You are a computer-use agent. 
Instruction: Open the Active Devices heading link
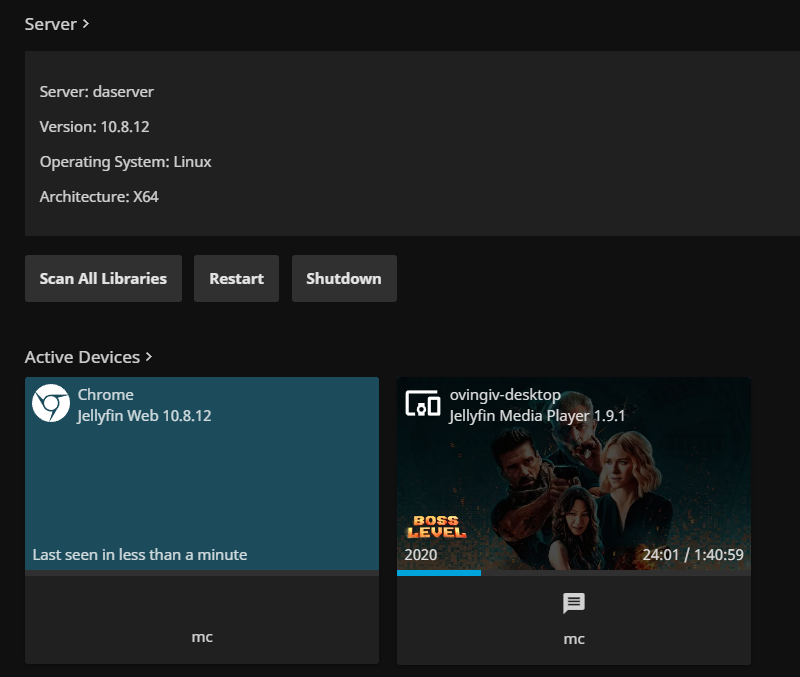[x=82, y=357]
